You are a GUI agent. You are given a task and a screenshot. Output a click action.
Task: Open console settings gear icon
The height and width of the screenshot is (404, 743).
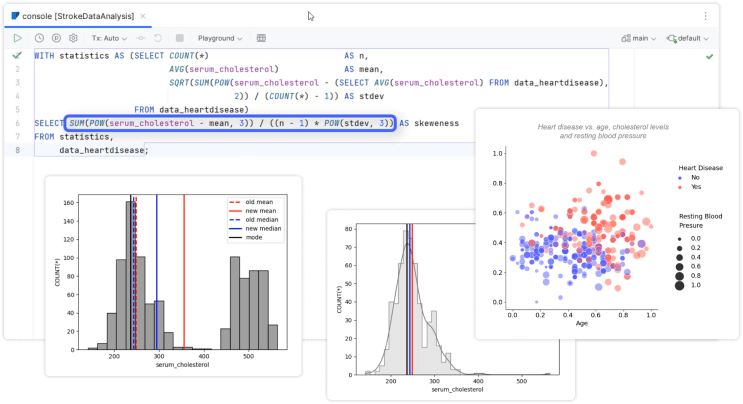(x=73, y=38)
